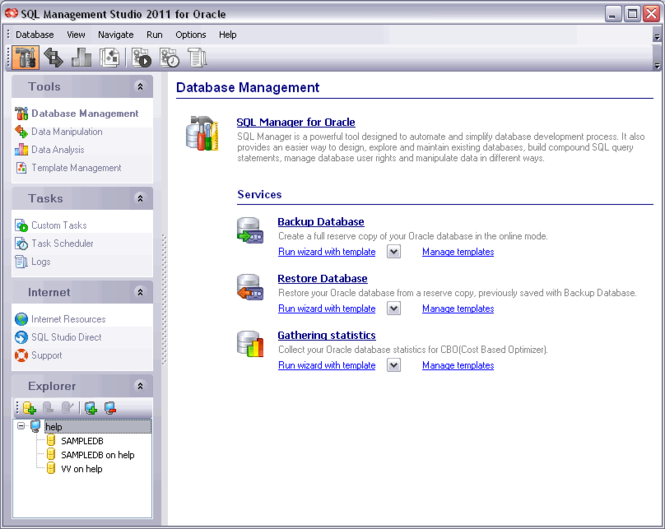665x529 pixels.
Task: Click the Gathering statistics service icon
Action: (x=250, y=344)
